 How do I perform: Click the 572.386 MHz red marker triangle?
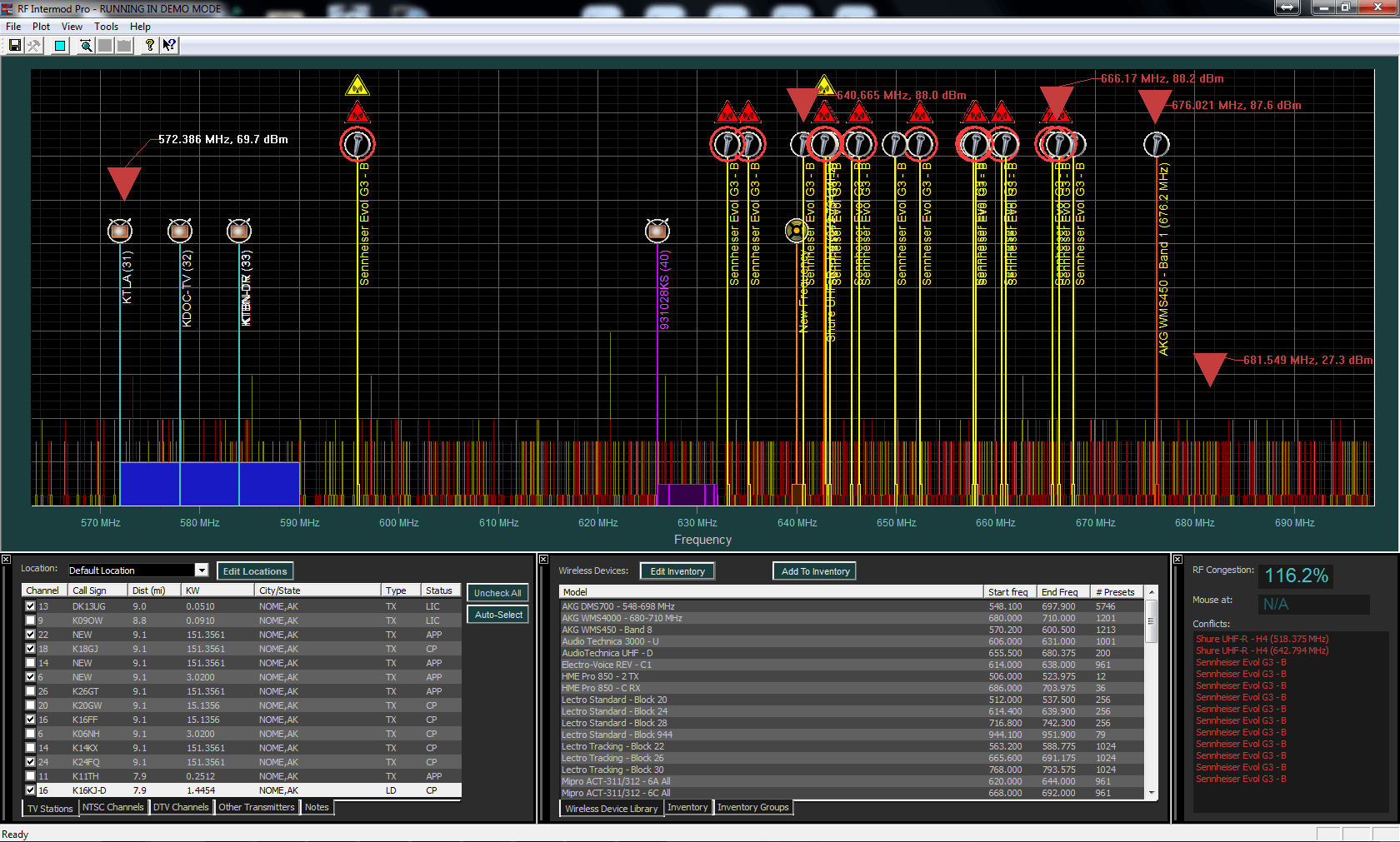124,183
